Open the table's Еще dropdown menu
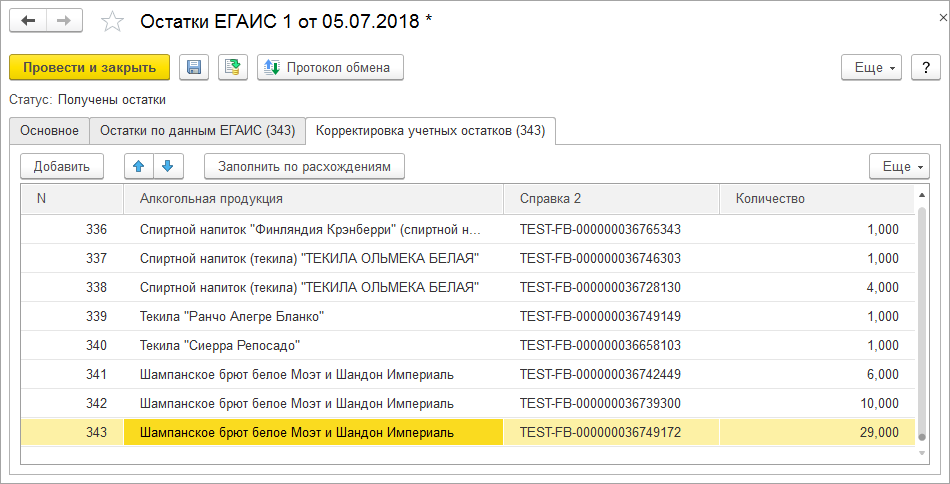 click(x=900, y=166)
